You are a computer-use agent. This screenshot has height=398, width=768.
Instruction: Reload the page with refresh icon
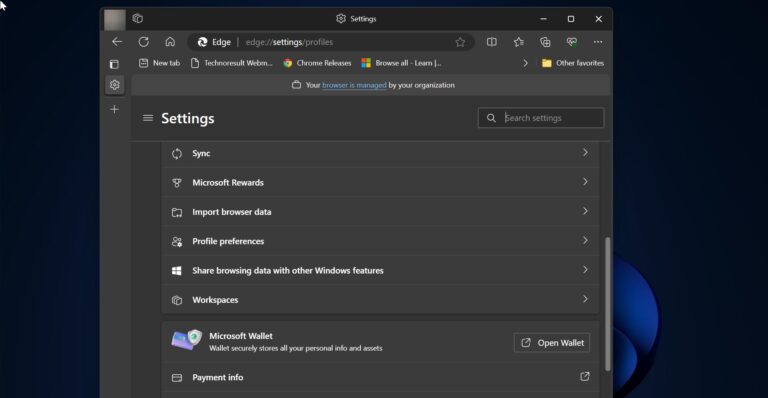pyautogui.click(x=144, y=42)
